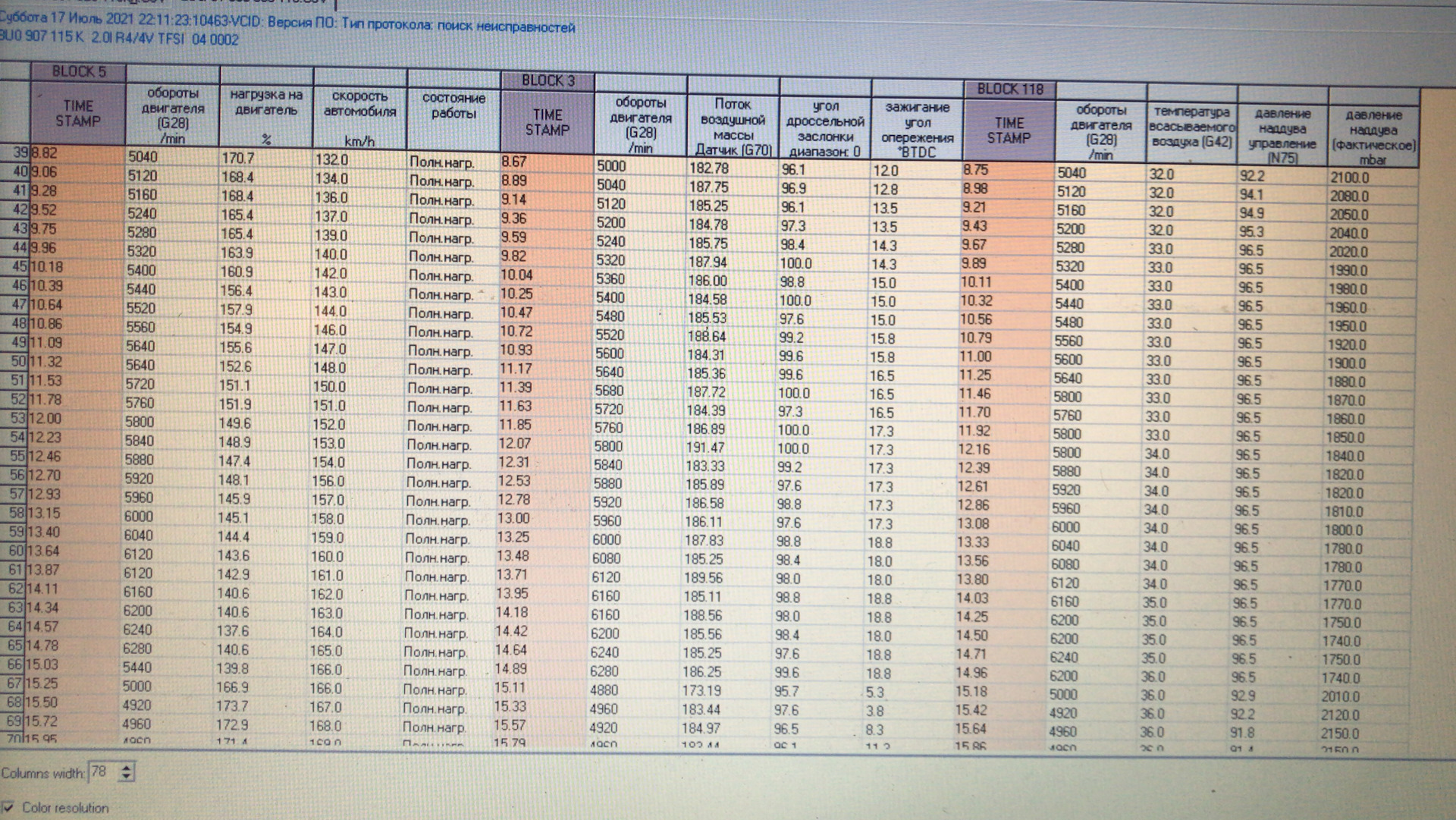Click TIME STAMP header under BLOCK 3
The height and width of the screenshot is (820, 1456).
coord(548,122)
